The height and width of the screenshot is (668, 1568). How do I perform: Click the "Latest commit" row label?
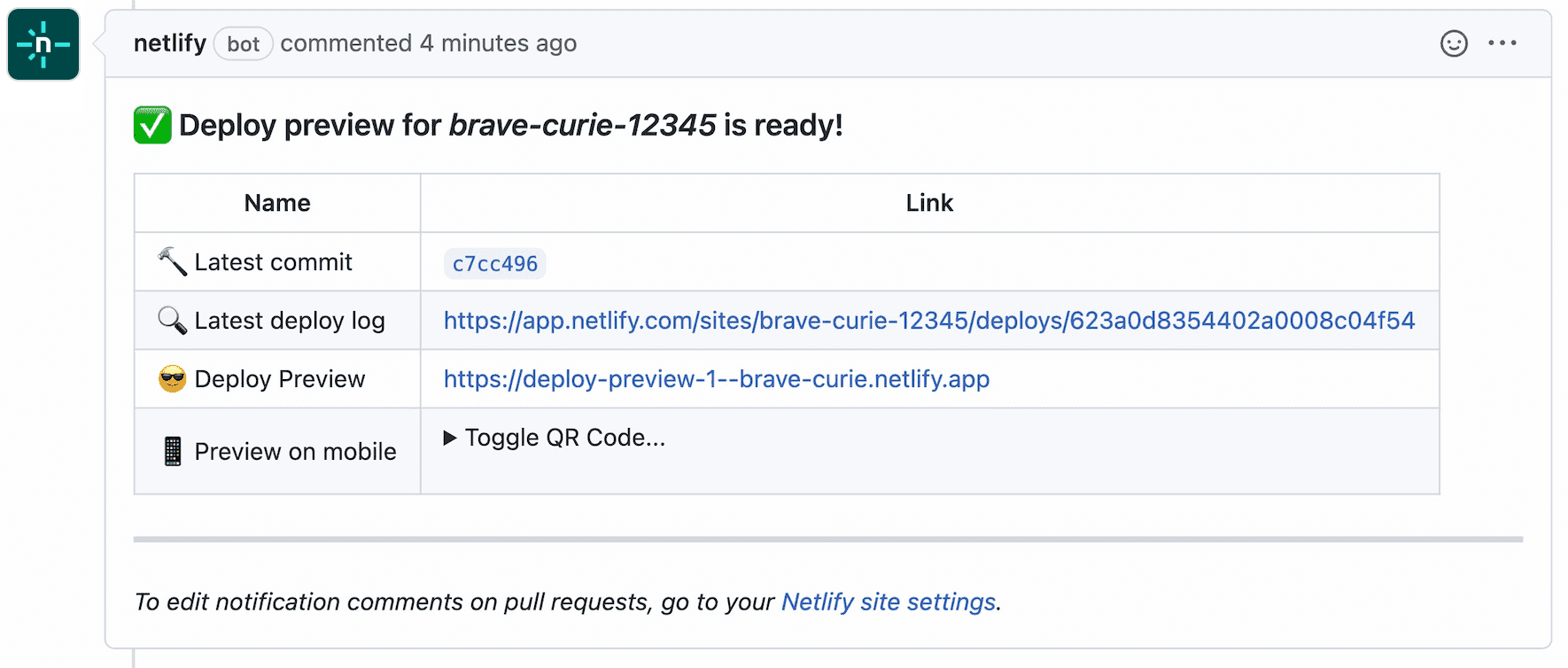274,262
